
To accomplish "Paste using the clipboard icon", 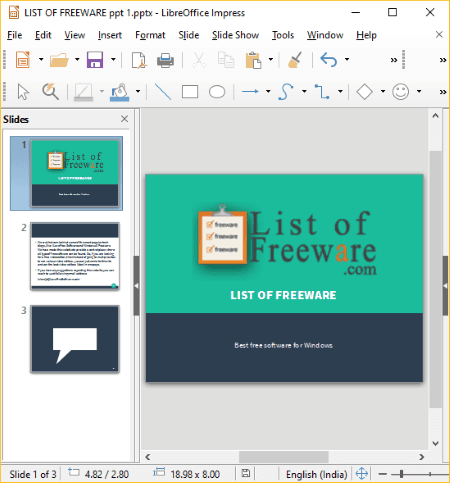I will pyautogui.click(x=253, y=60).
